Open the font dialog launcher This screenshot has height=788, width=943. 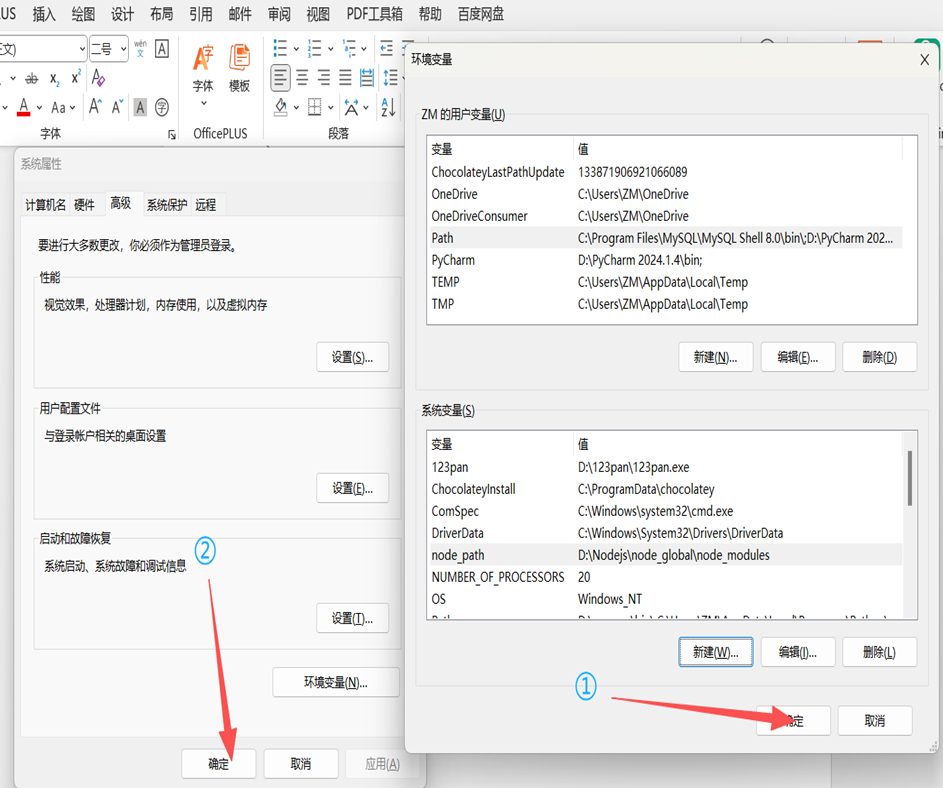coord(172,135)
